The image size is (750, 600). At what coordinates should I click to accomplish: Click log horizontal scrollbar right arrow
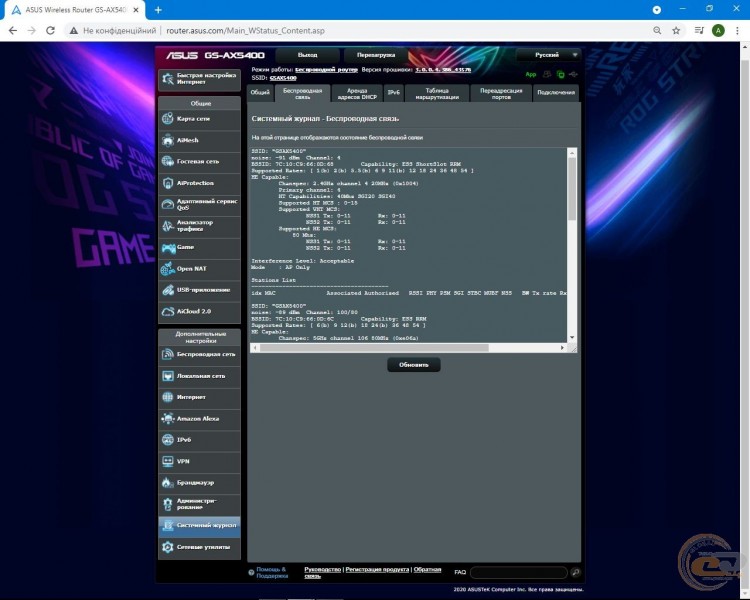[x=562, y=348]
